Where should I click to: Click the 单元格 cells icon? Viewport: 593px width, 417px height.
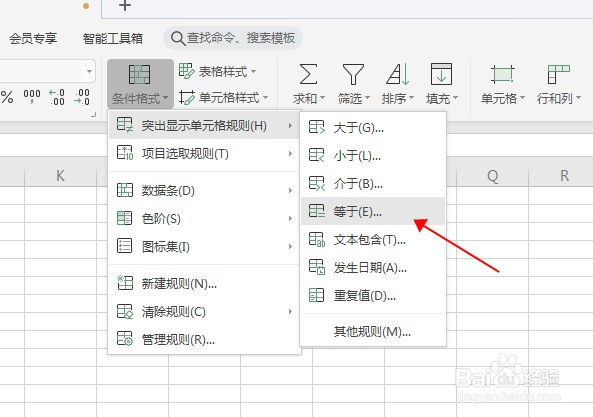coord(502,74)
